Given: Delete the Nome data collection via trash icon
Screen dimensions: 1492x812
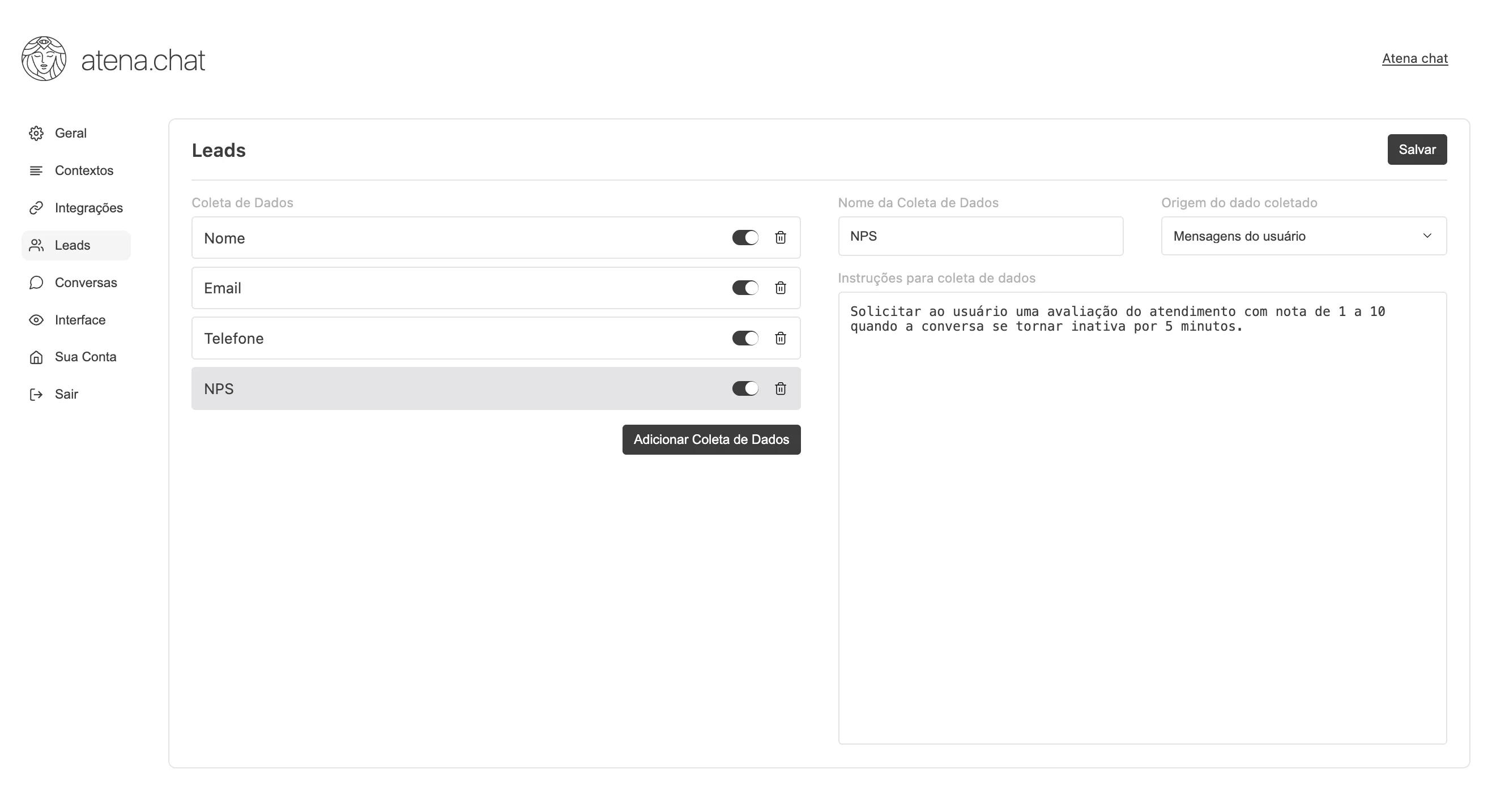Looking at the screenshot, I should point(780,237).
